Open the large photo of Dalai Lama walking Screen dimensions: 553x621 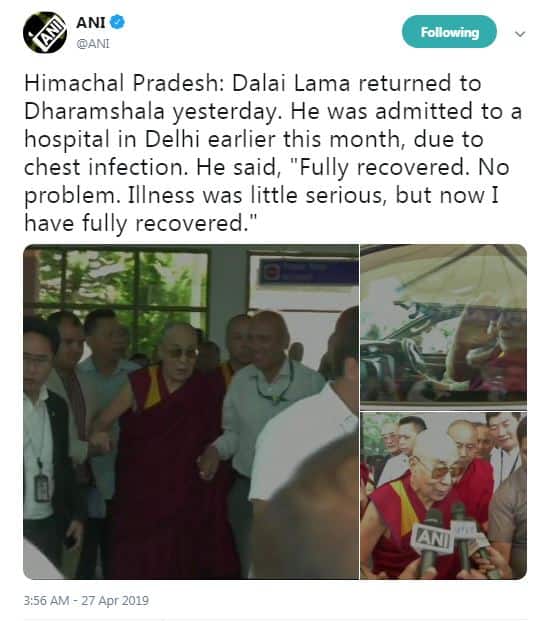[191, 412]
